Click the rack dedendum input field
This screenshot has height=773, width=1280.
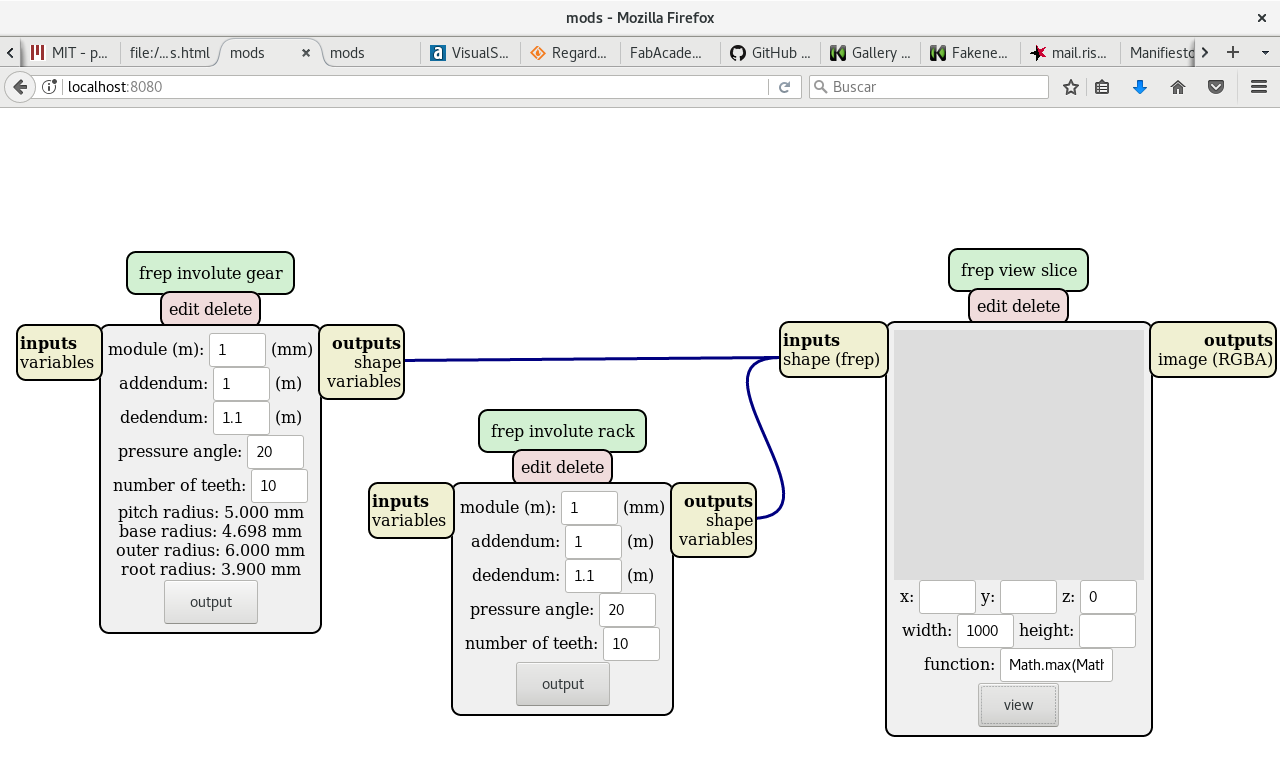[593, 576]
